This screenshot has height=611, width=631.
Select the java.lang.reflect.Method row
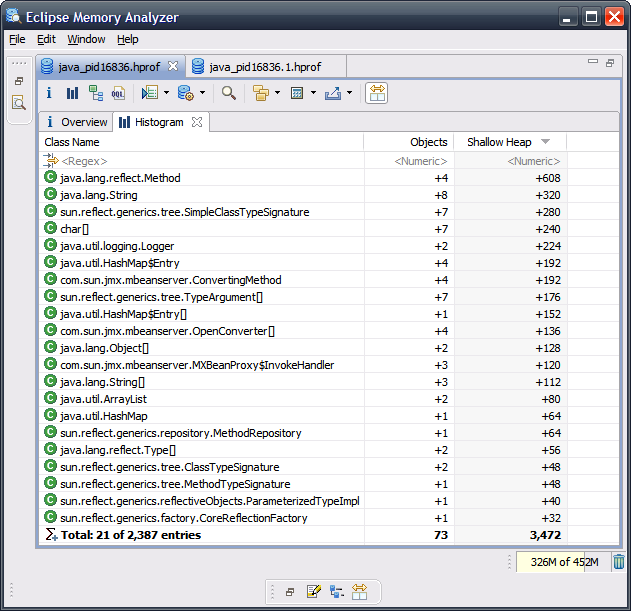[120, 178]
